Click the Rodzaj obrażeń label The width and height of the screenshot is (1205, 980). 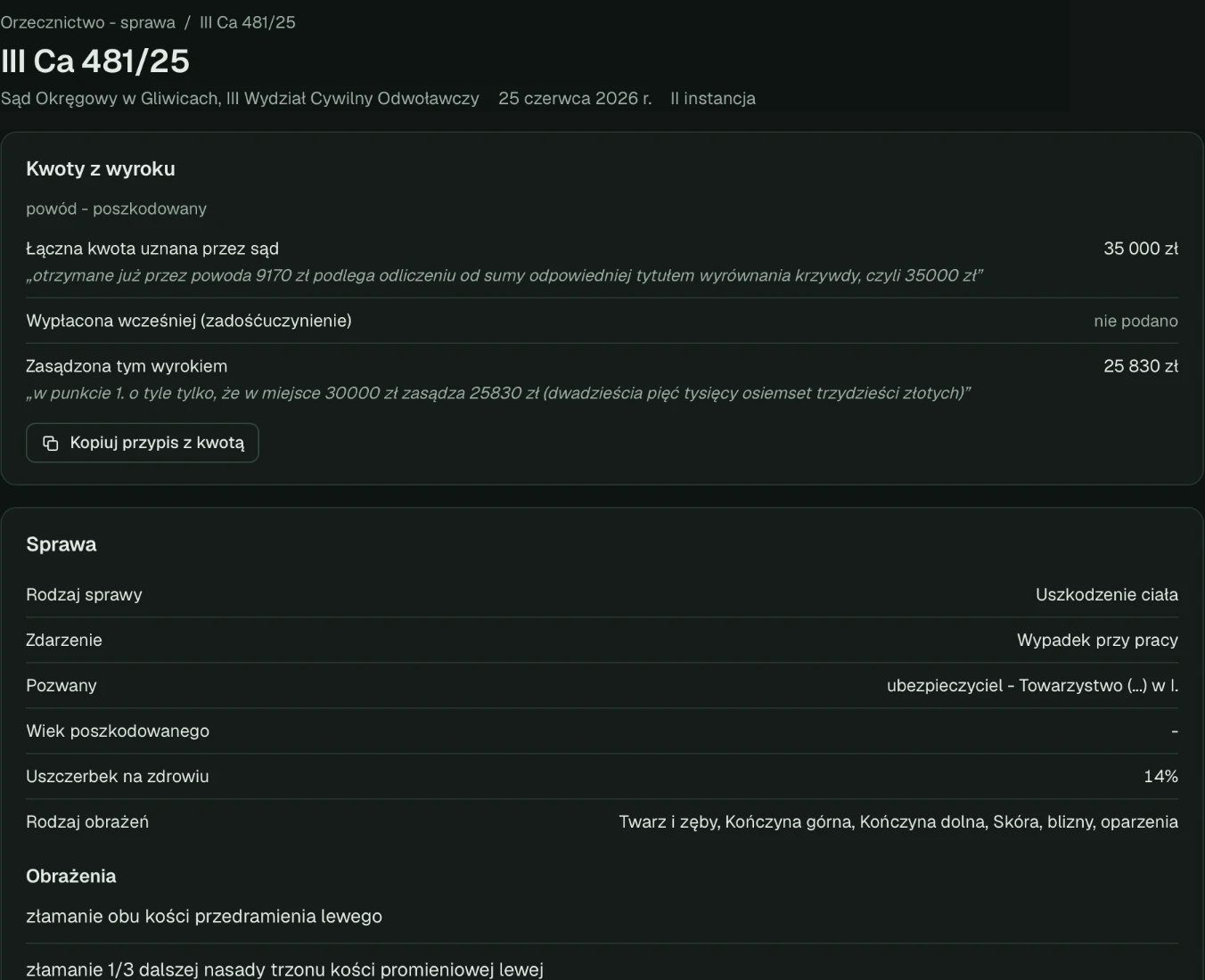pos(87,821)
